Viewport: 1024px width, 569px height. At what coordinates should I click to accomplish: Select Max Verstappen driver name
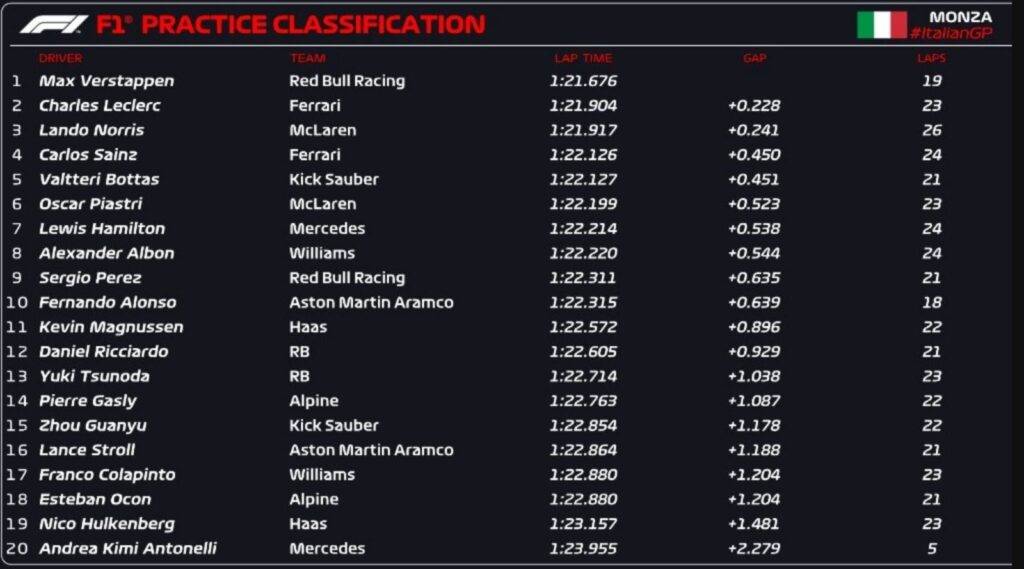(x=106, y=81)
